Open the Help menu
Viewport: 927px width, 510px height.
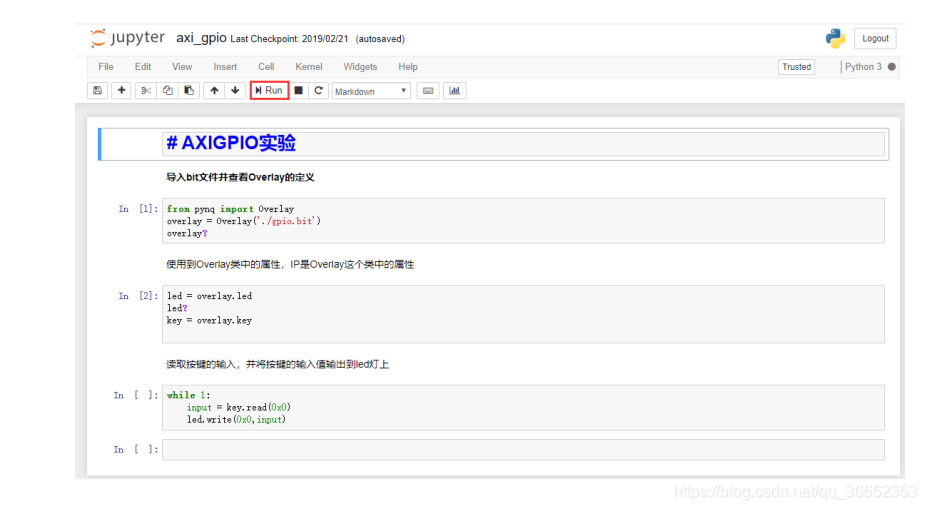[x=407, y=67]
